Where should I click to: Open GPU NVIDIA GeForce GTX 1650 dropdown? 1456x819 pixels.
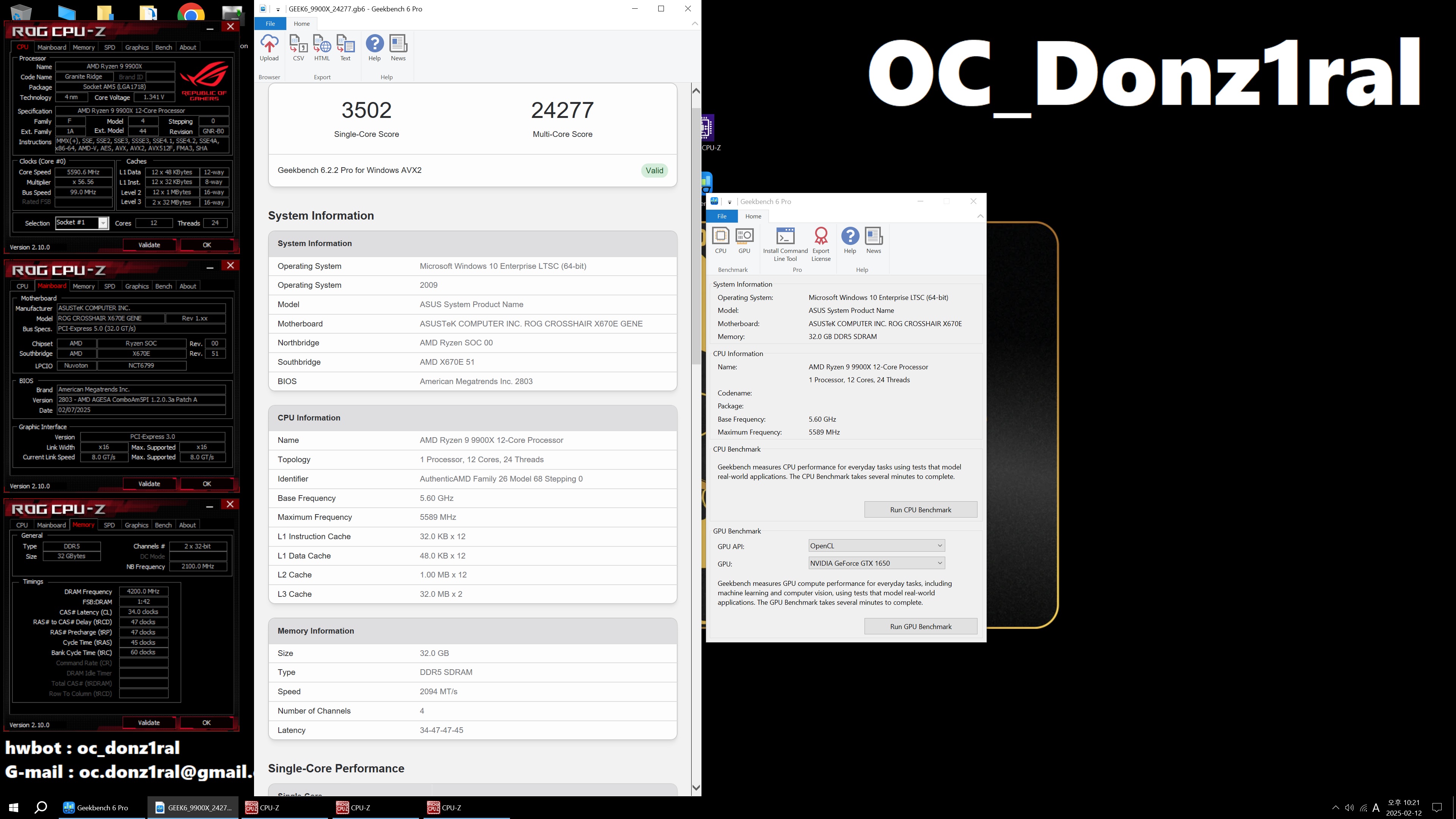[x=877, y=563]
